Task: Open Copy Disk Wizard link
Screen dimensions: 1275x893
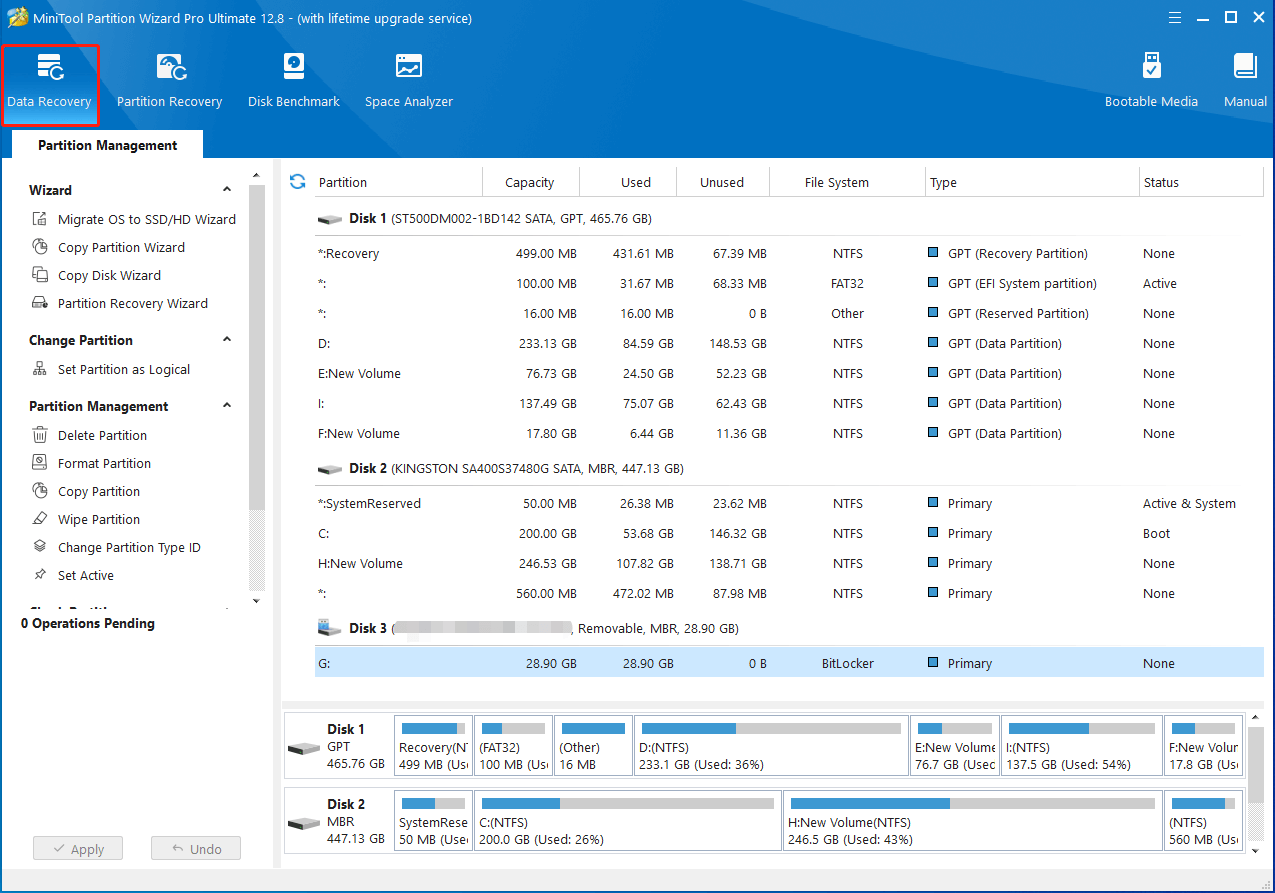Action: [109, 275]
